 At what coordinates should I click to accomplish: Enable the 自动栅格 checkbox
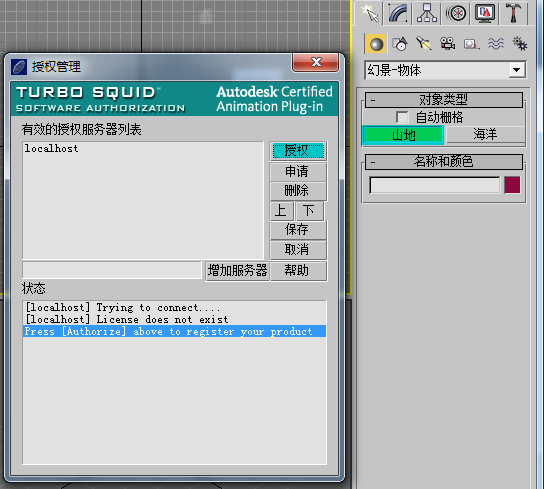402,117
